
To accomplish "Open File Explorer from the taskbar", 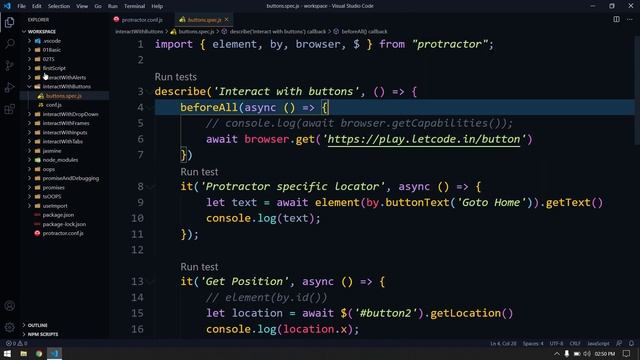I will pos(24,353).
